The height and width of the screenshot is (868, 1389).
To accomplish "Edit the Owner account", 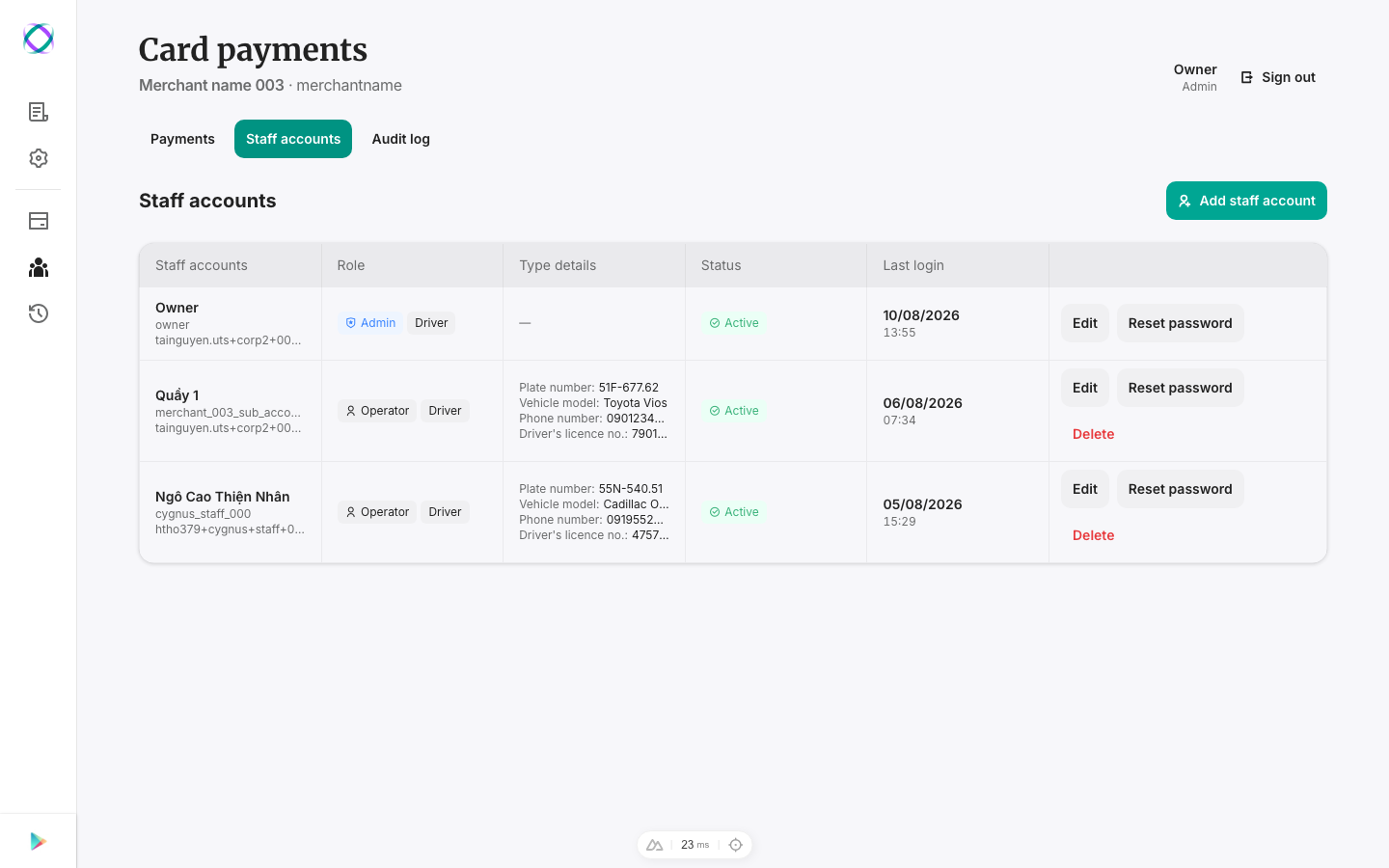I will tap(1085, 323).
